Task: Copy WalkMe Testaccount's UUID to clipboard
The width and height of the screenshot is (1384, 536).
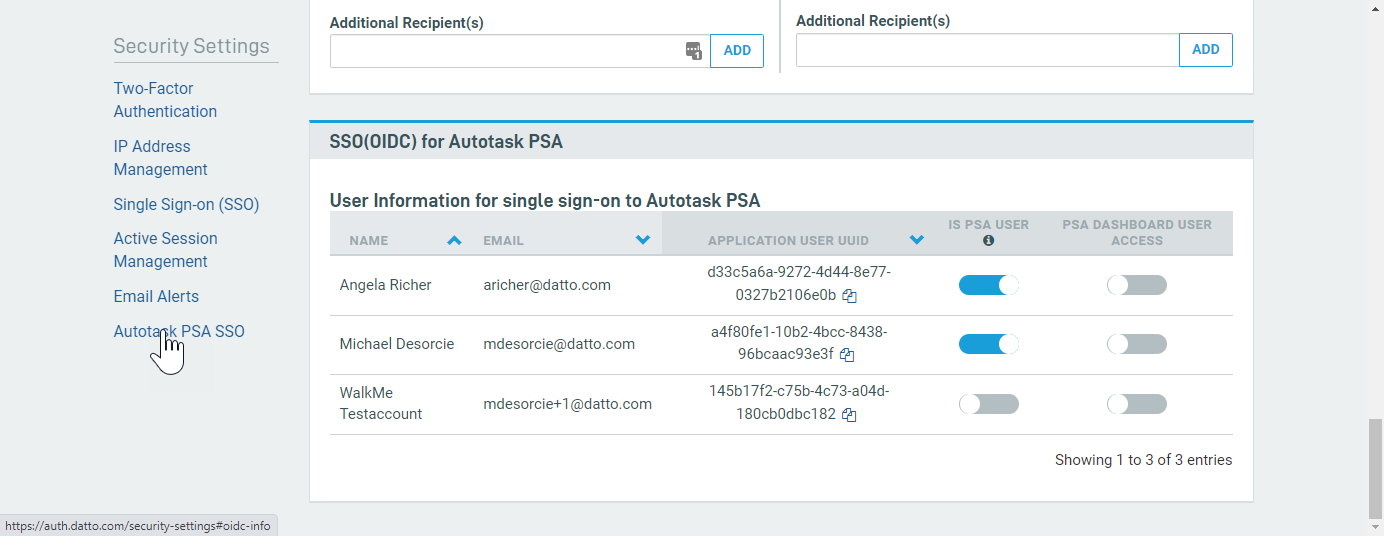Action: tap(849, 415)
